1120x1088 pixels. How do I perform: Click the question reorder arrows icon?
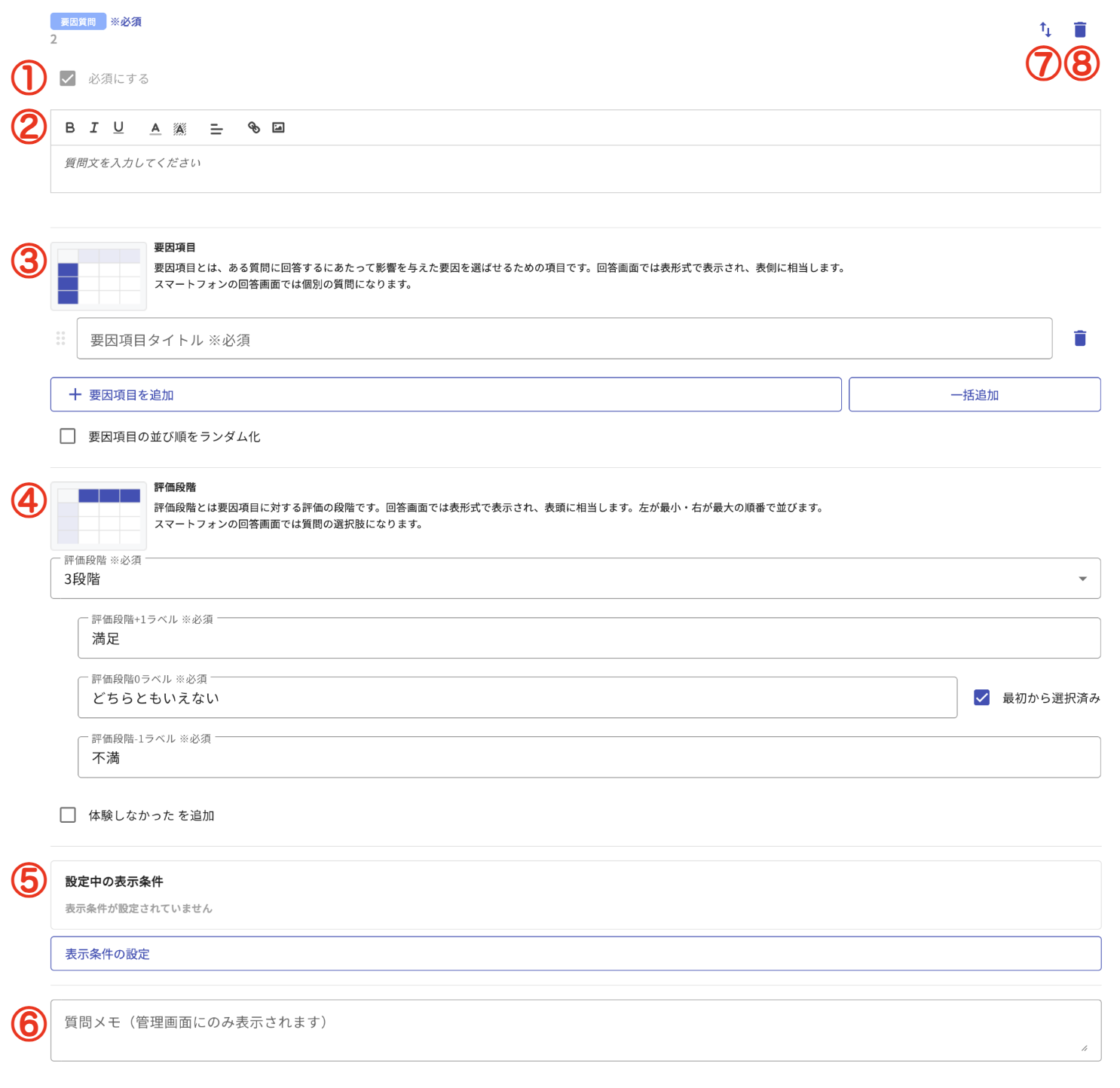(x=1045, y=29)
